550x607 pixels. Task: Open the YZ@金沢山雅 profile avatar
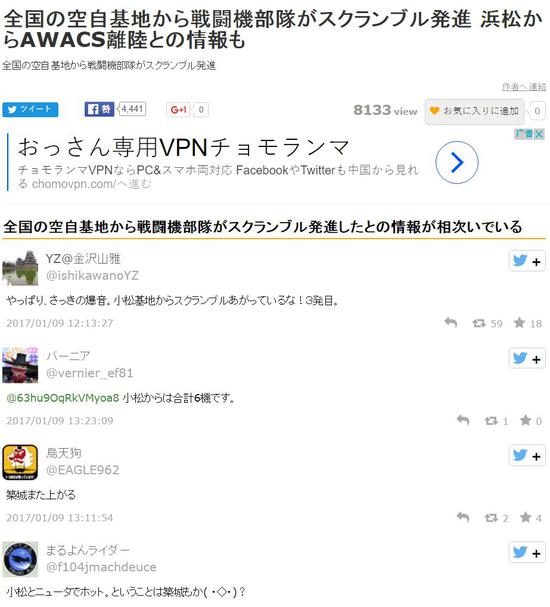tap(20, 268)
